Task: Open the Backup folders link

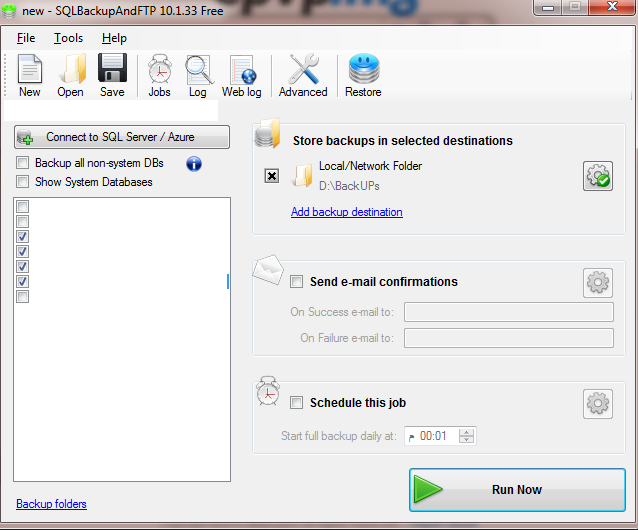Action: (x=51, y=504)
